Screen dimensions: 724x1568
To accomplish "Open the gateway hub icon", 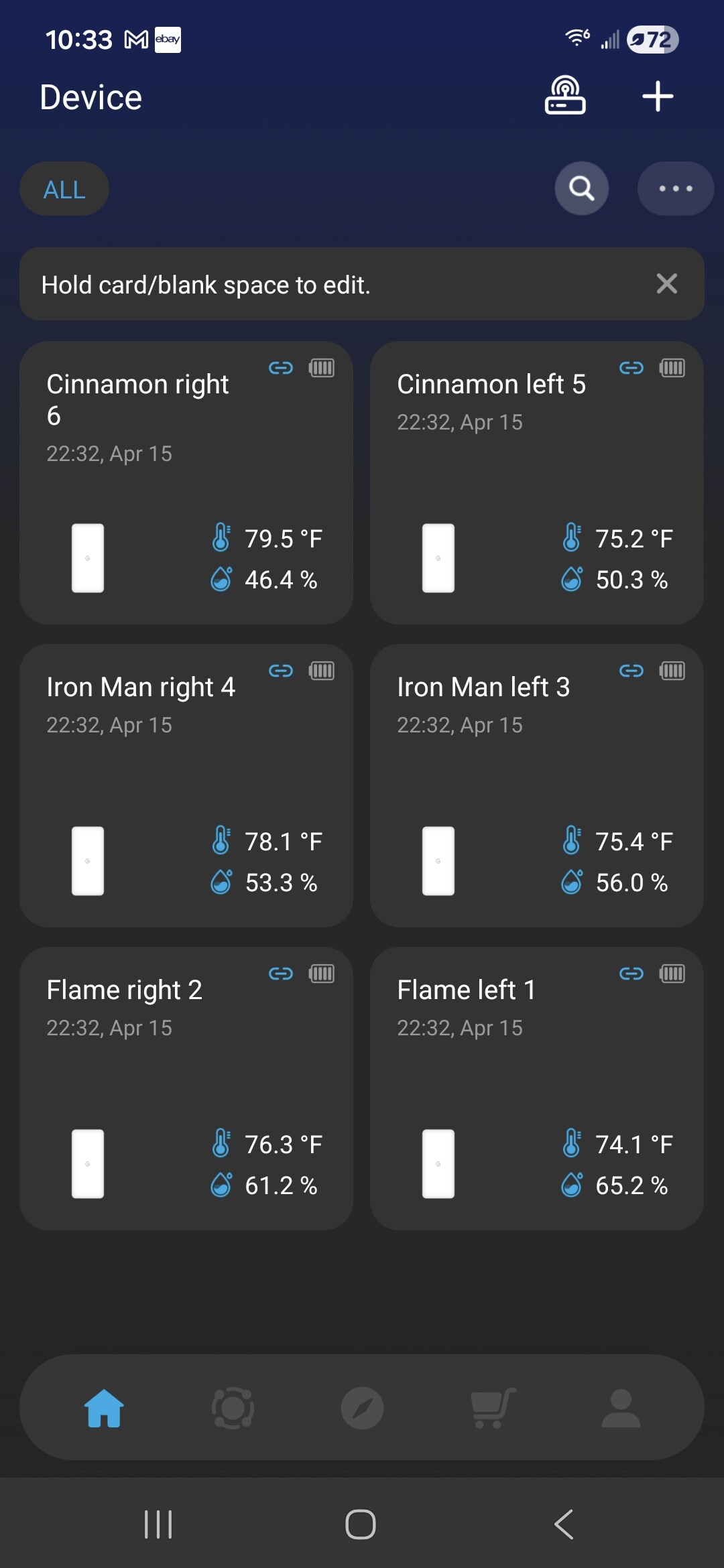I will point(565,96).
